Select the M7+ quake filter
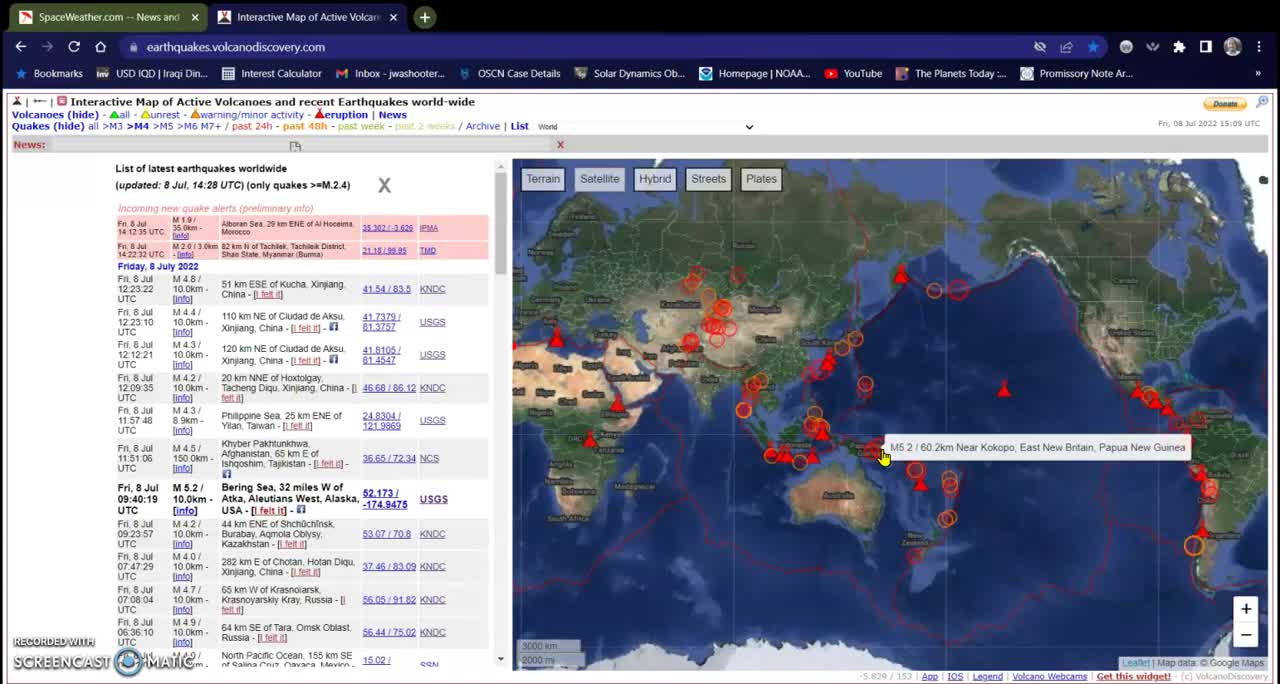This screenshot has height=684, width=1280. pos(211,126)
